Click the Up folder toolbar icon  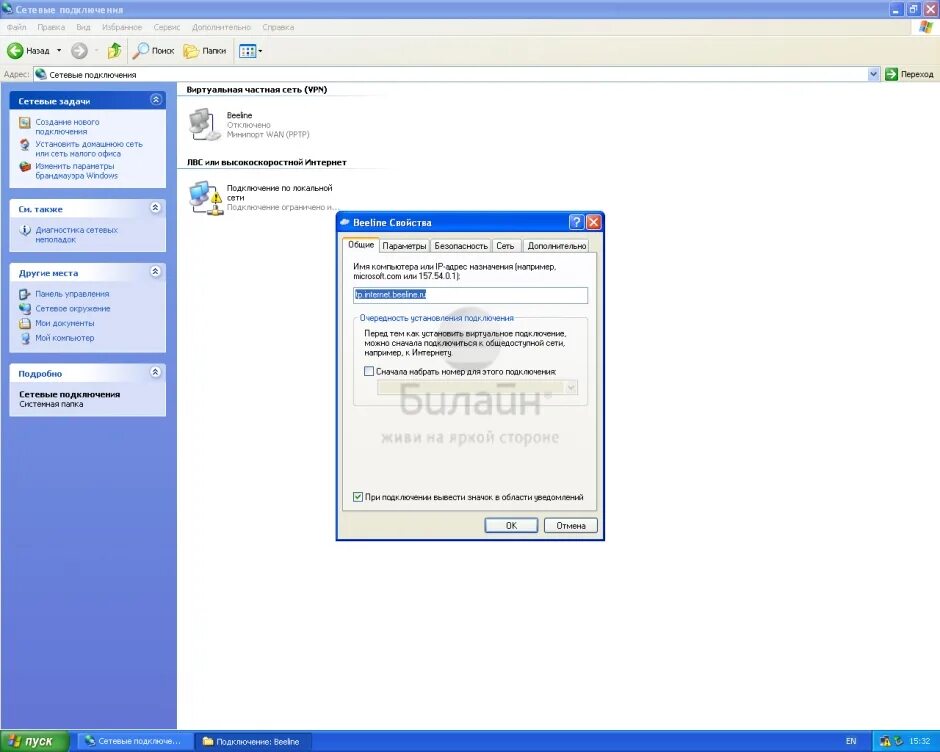(114, 51)
